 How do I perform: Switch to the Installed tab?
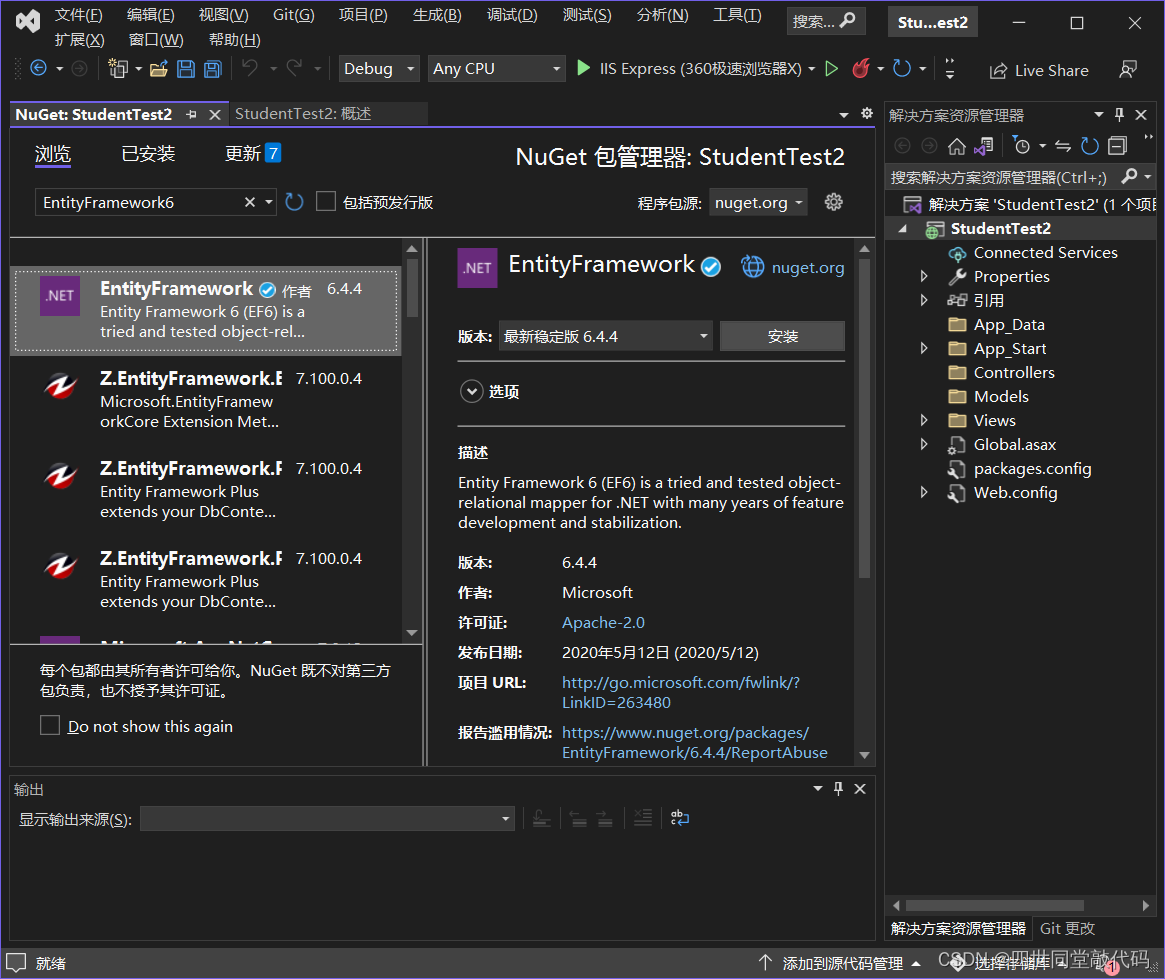pyautogui.click(x=148, y=154)
